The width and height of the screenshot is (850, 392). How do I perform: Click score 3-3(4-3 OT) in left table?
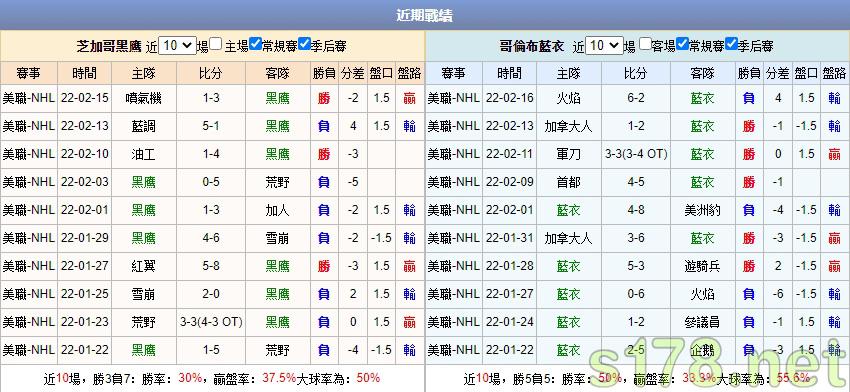(211, 322)
